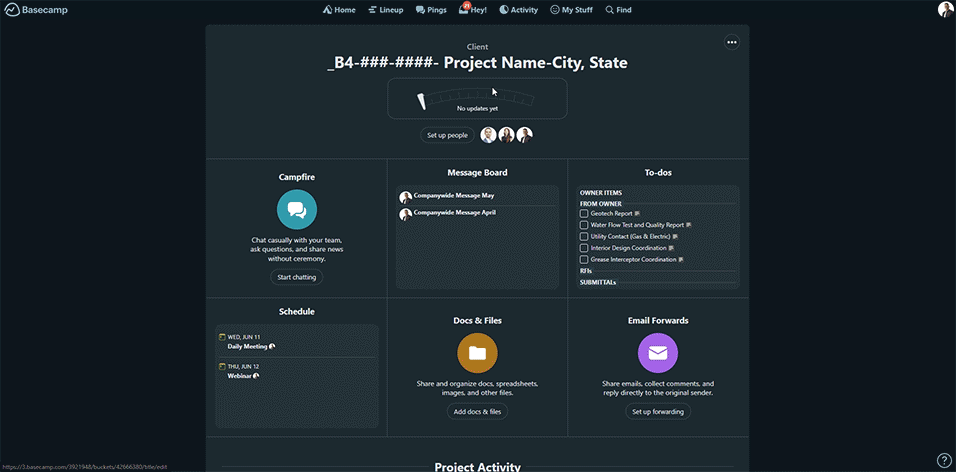Open the Webinar event
Viewport: 956px width, 472px height.
point(239,376)
